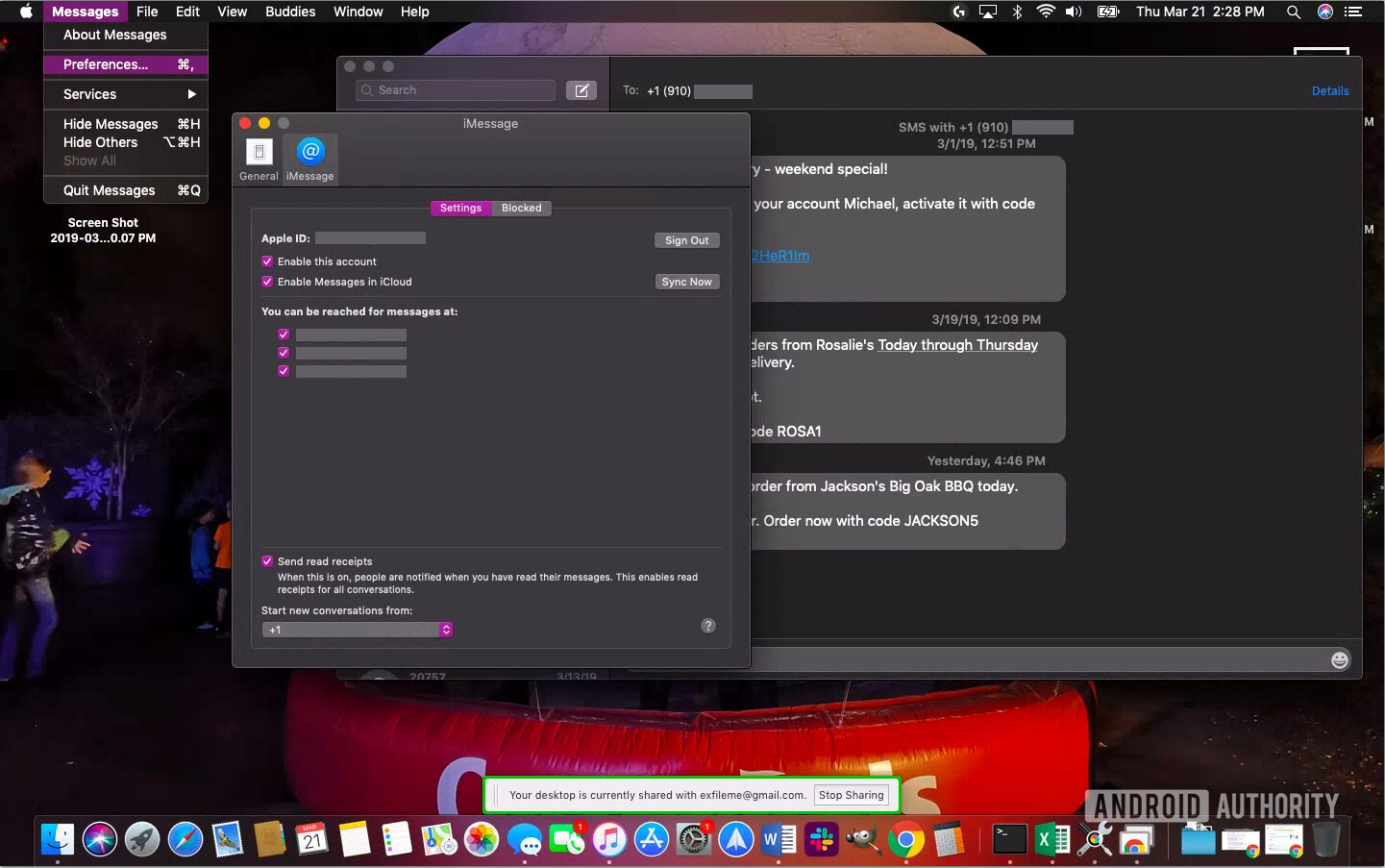Open Spotlight search magnifier in menu bar
1385x868 pixels.
pos(1294,12)
